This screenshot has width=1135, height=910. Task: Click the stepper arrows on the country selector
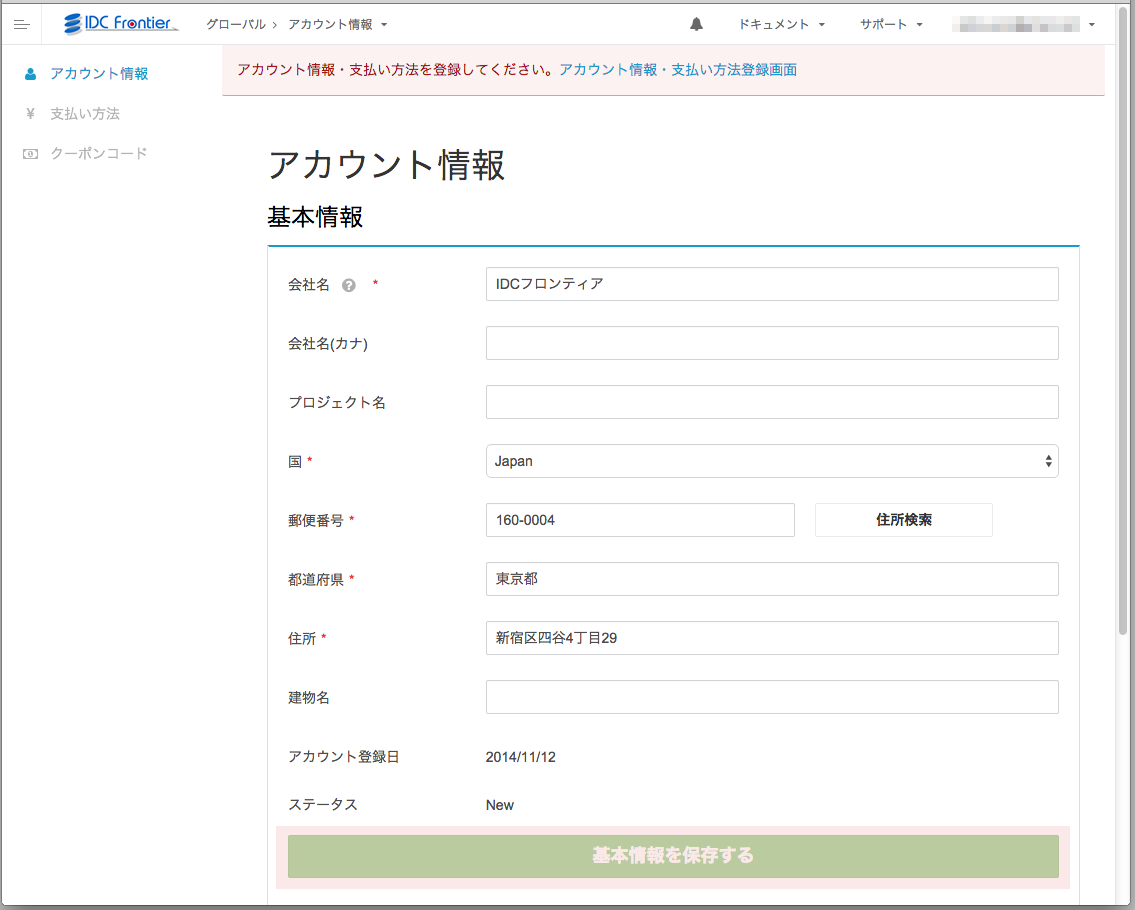(1048, 461)
